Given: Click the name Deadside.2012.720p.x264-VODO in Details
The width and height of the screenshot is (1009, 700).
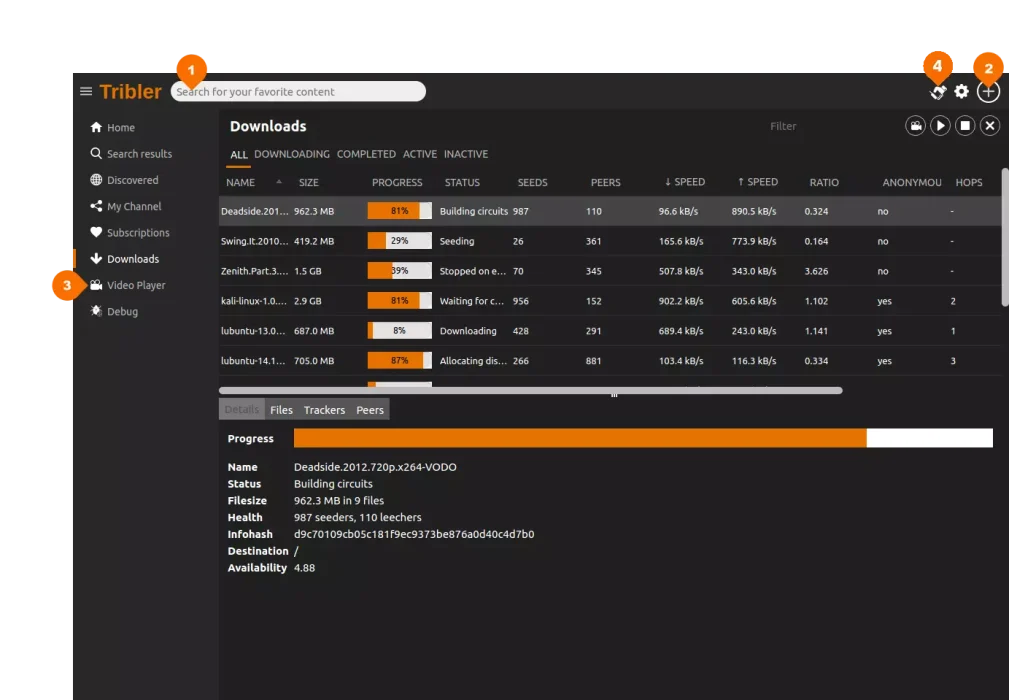Looking at the screenshot, I should pos(375,467).
